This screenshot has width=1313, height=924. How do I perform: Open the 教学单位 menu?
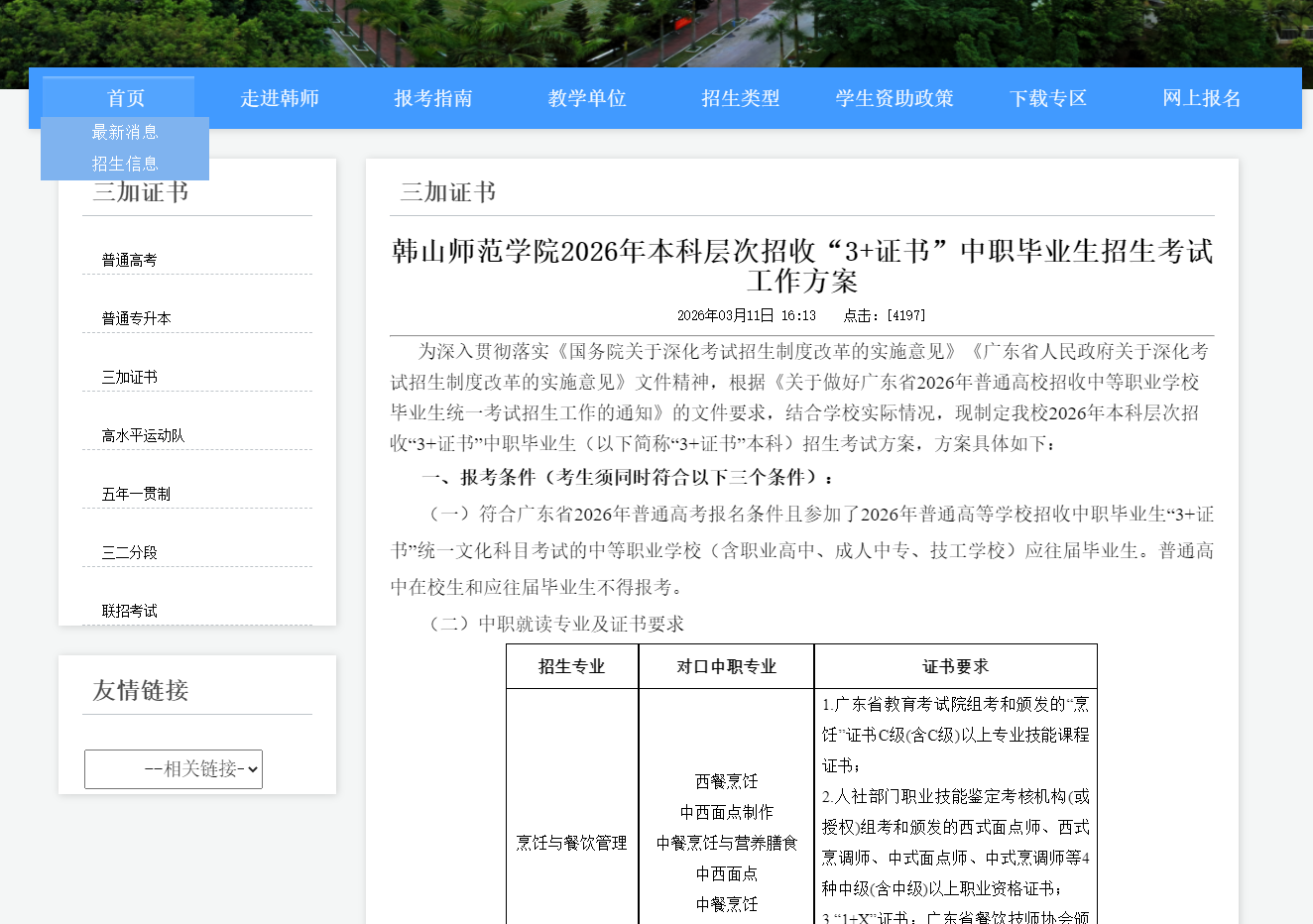[x=586, y=98]
